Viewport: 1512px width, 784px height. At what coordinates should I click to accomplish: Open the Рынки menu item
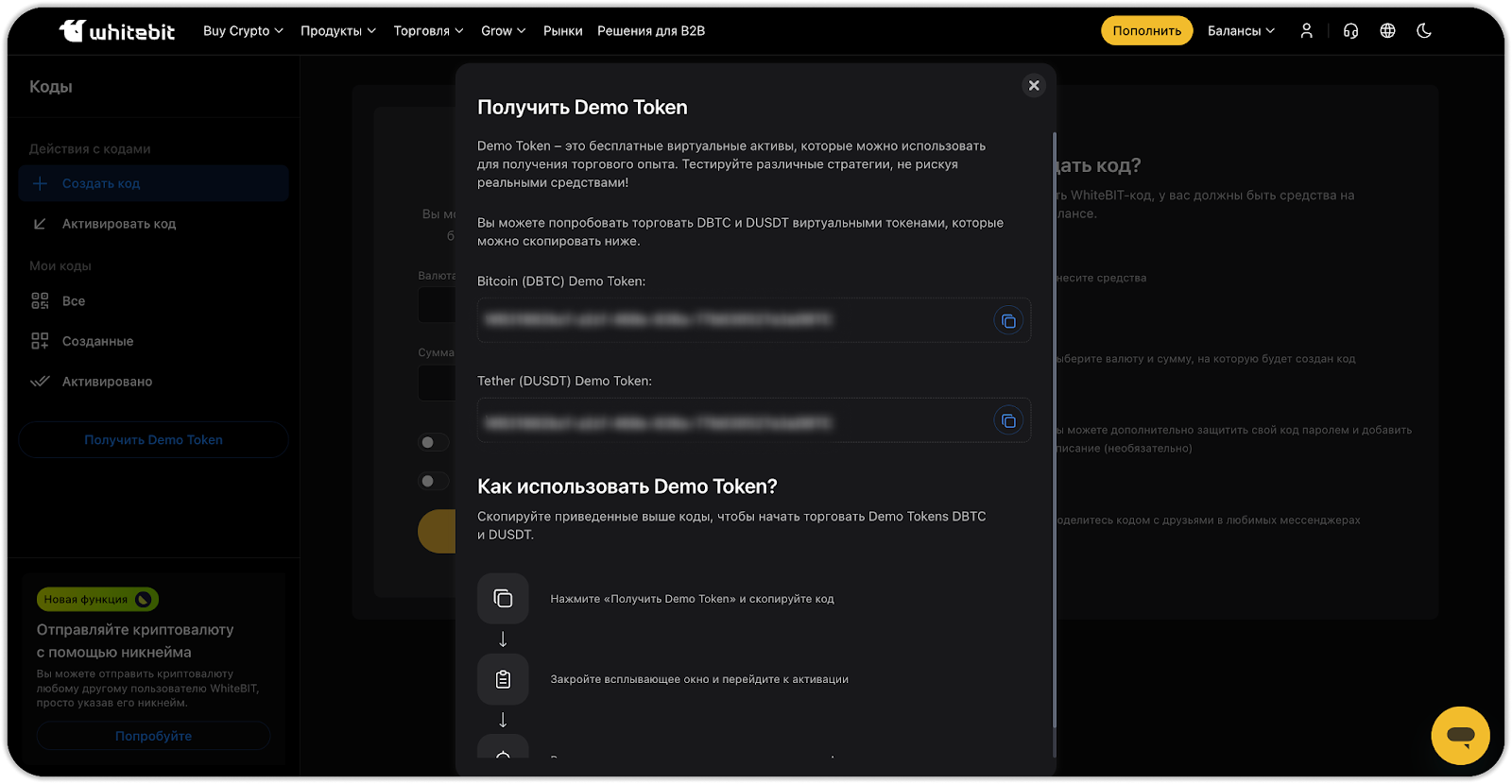(562, 31)
